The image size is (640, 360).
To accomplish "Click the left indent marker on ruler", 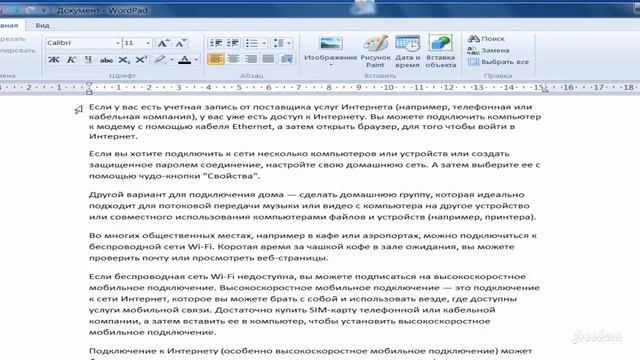I will coord(89,91).
